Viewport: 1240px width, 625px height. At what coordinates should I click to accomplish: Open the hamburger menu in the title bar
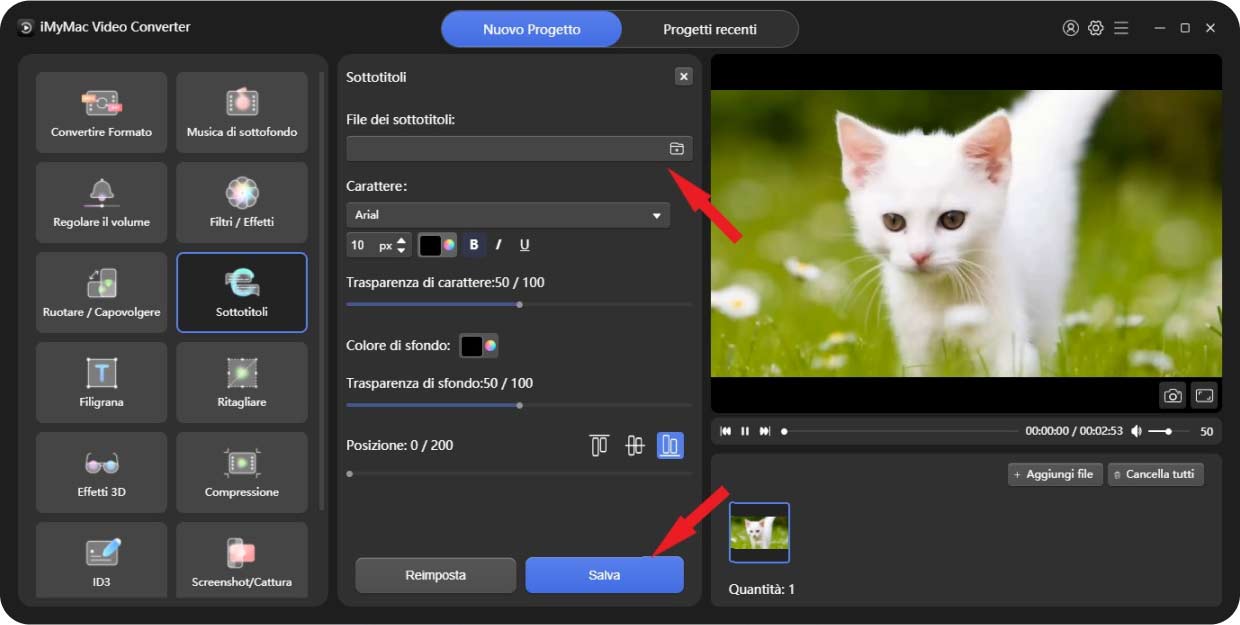[x=1121, y=28]
